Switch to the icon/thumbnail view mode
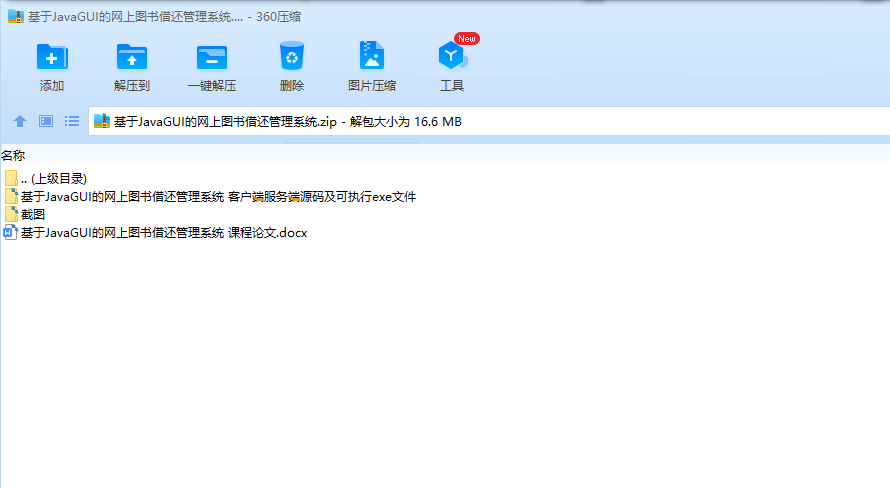This screenshot has height=488, width=890. pyautogui.click(x=46, y=121)
